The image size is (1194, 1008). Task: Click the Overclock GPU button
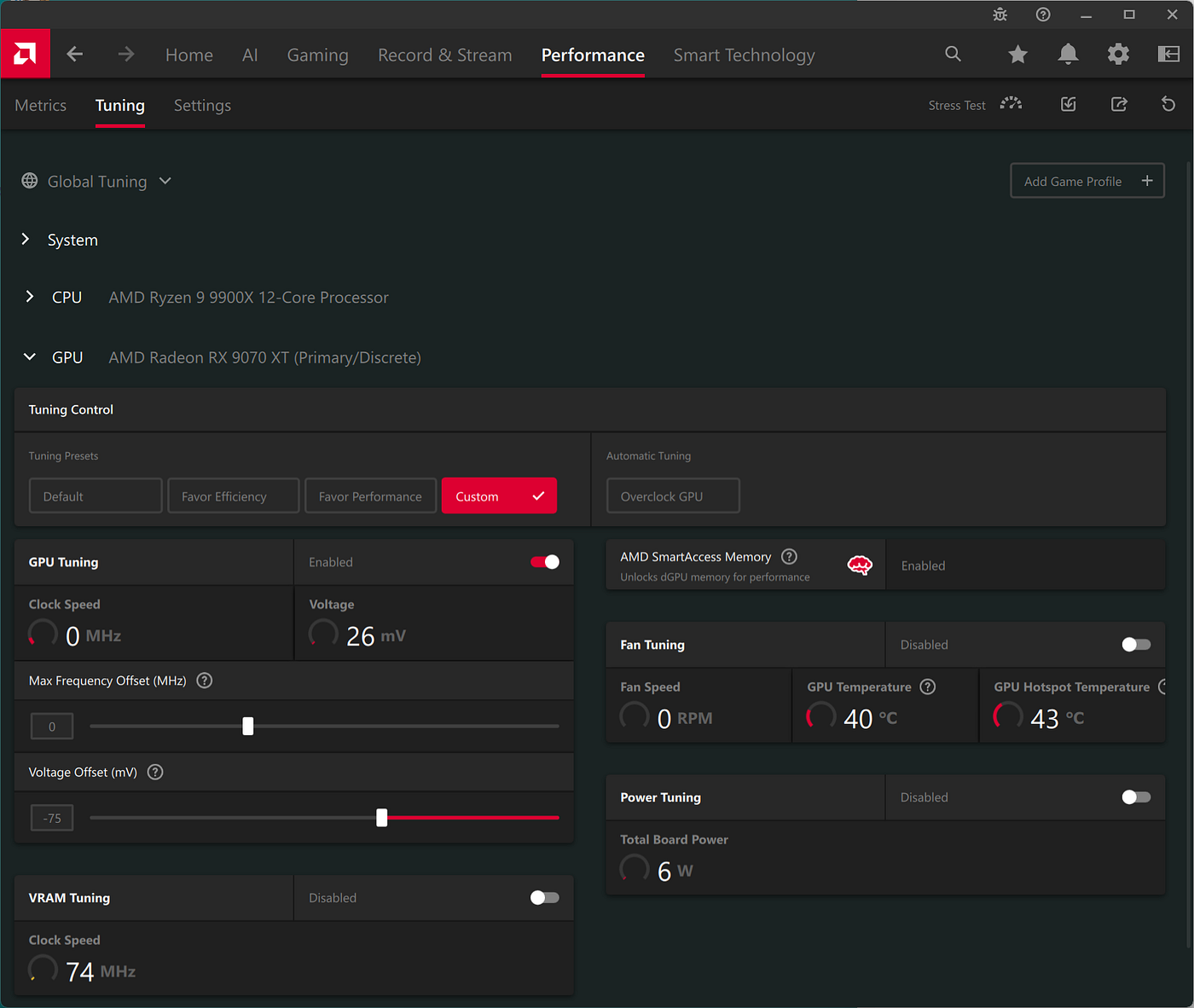click(x=673, y=495)
